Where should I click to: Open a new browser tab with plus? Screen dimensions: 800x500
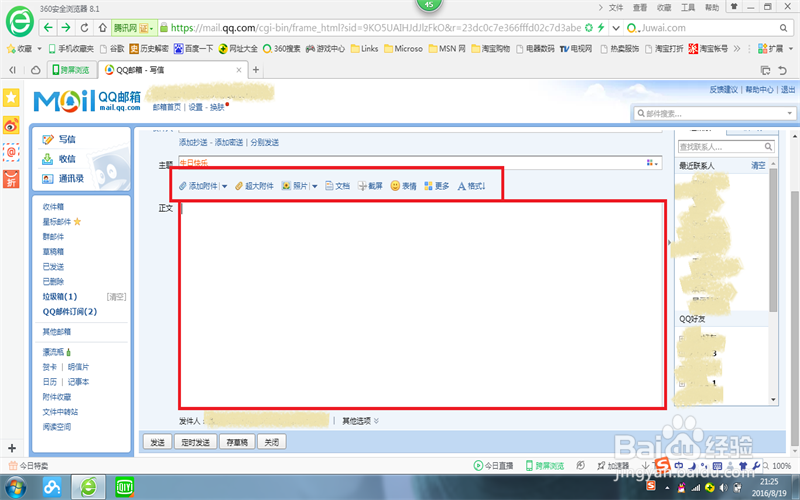coord(256,70)
